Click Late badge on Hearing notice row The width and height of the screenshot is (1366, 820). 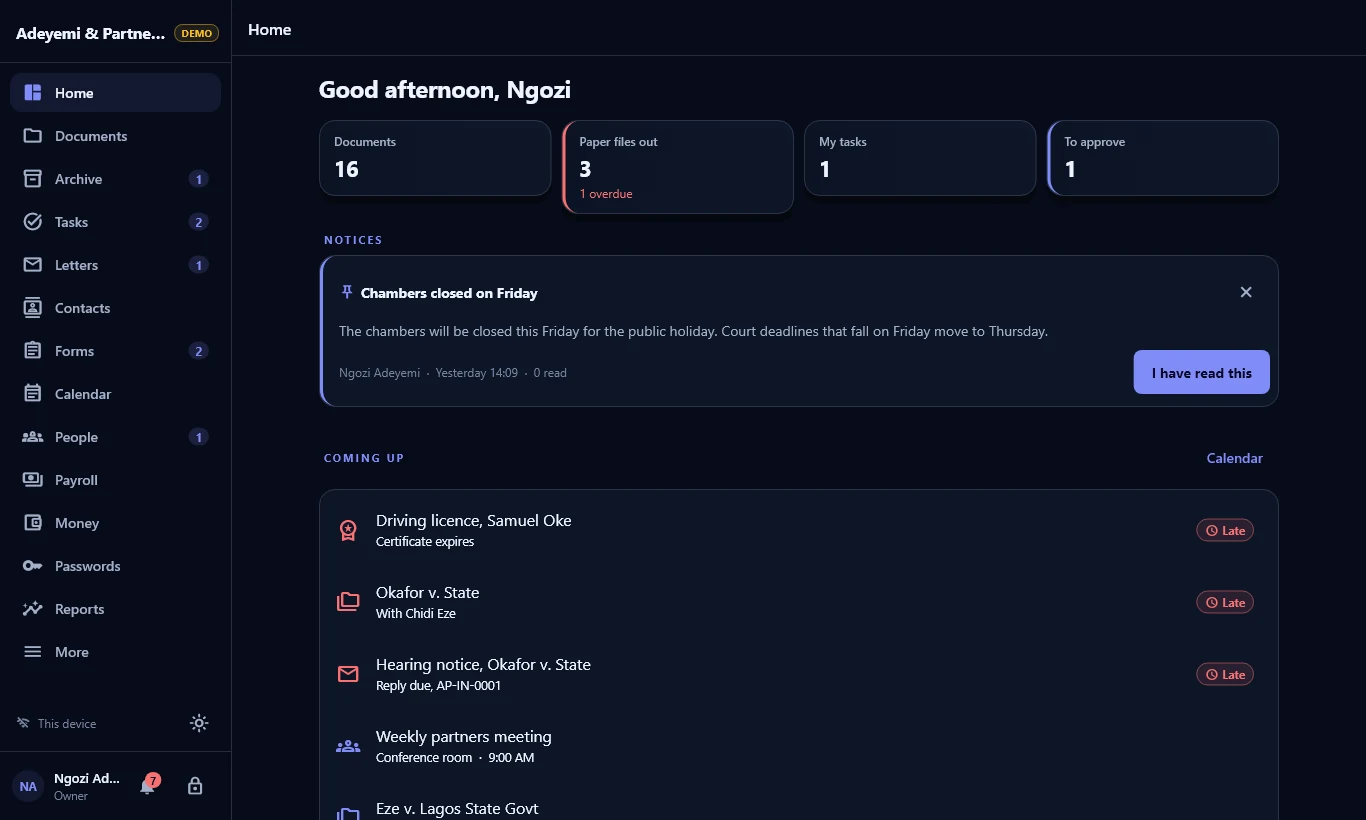point(1225,674)
